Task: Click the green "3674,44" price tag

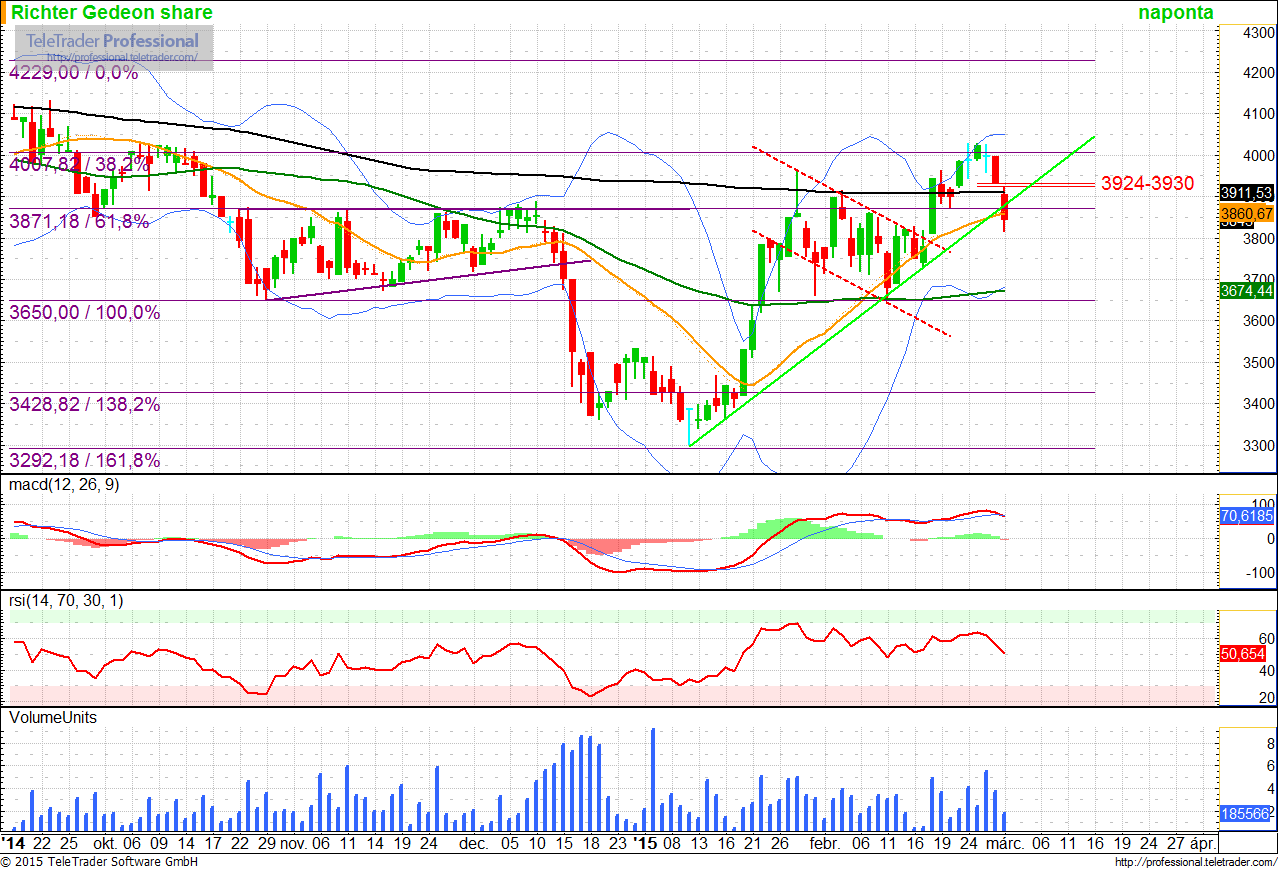Action: pos(1247,291)
